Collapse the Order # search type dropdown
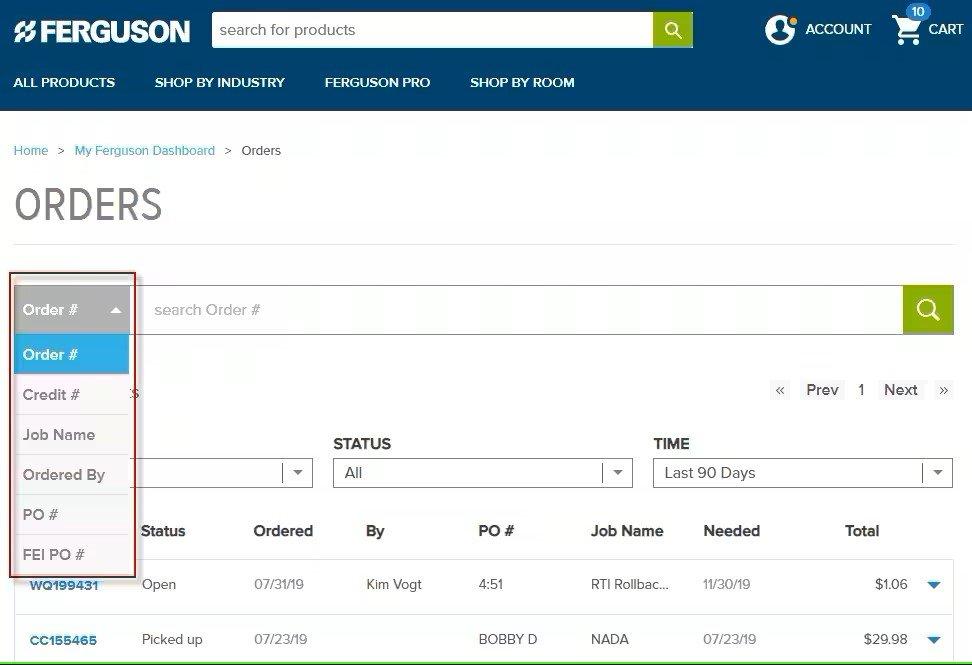This screenshot has width=972, height=665. 71,309
